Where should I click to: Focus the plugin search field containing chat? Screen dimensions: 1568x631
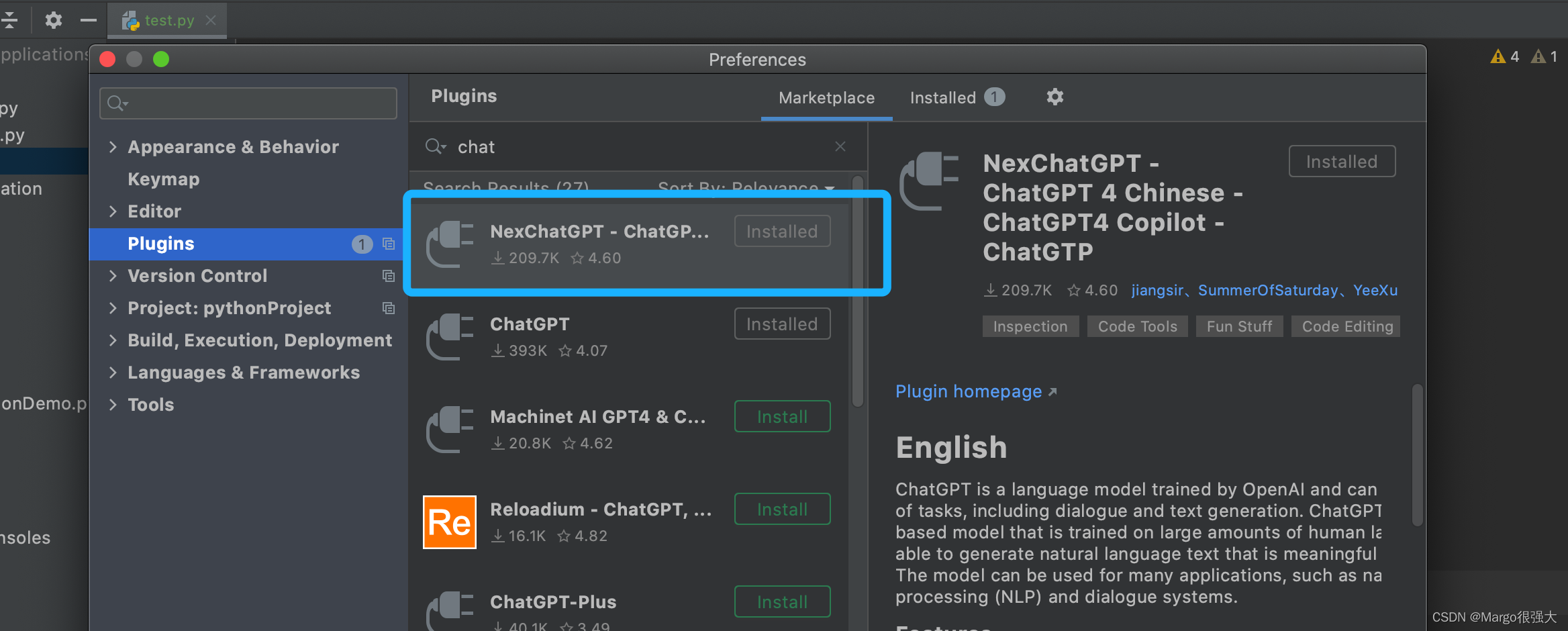(638, 146)
